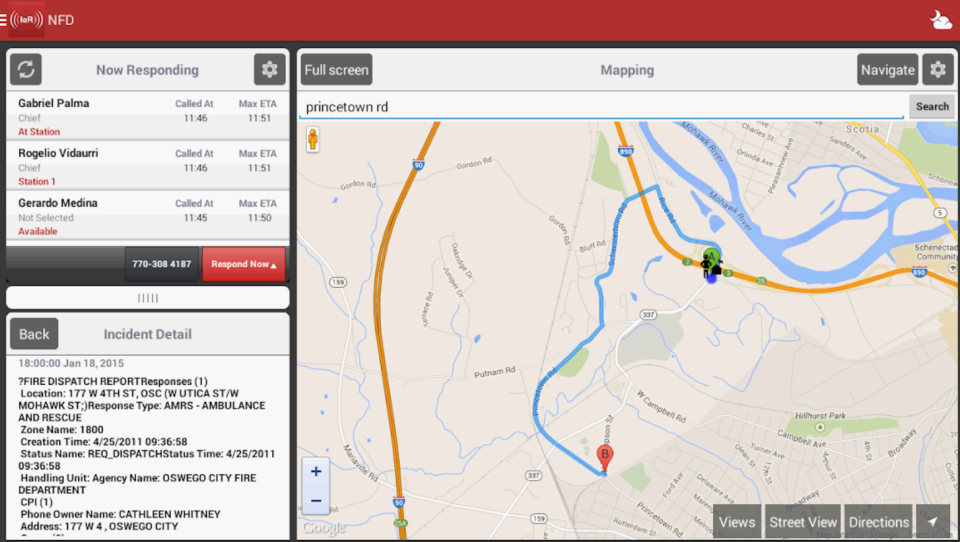Viewport: 960px width, 542px height.
Task: Click the location arrow icon on map
Action: pos(932,522)
